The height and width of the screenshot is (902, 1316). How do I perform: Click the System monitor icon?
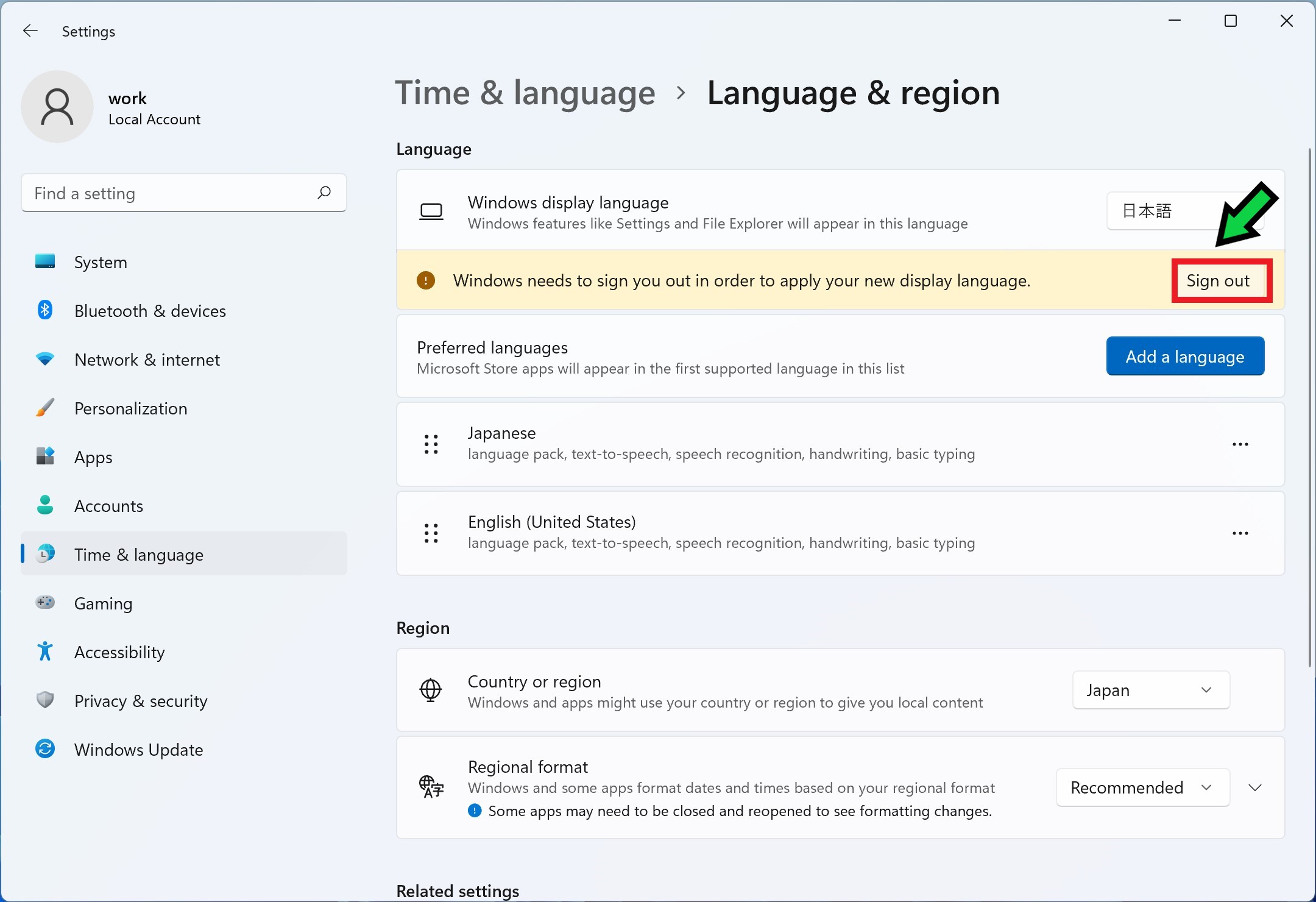(45, 262)
